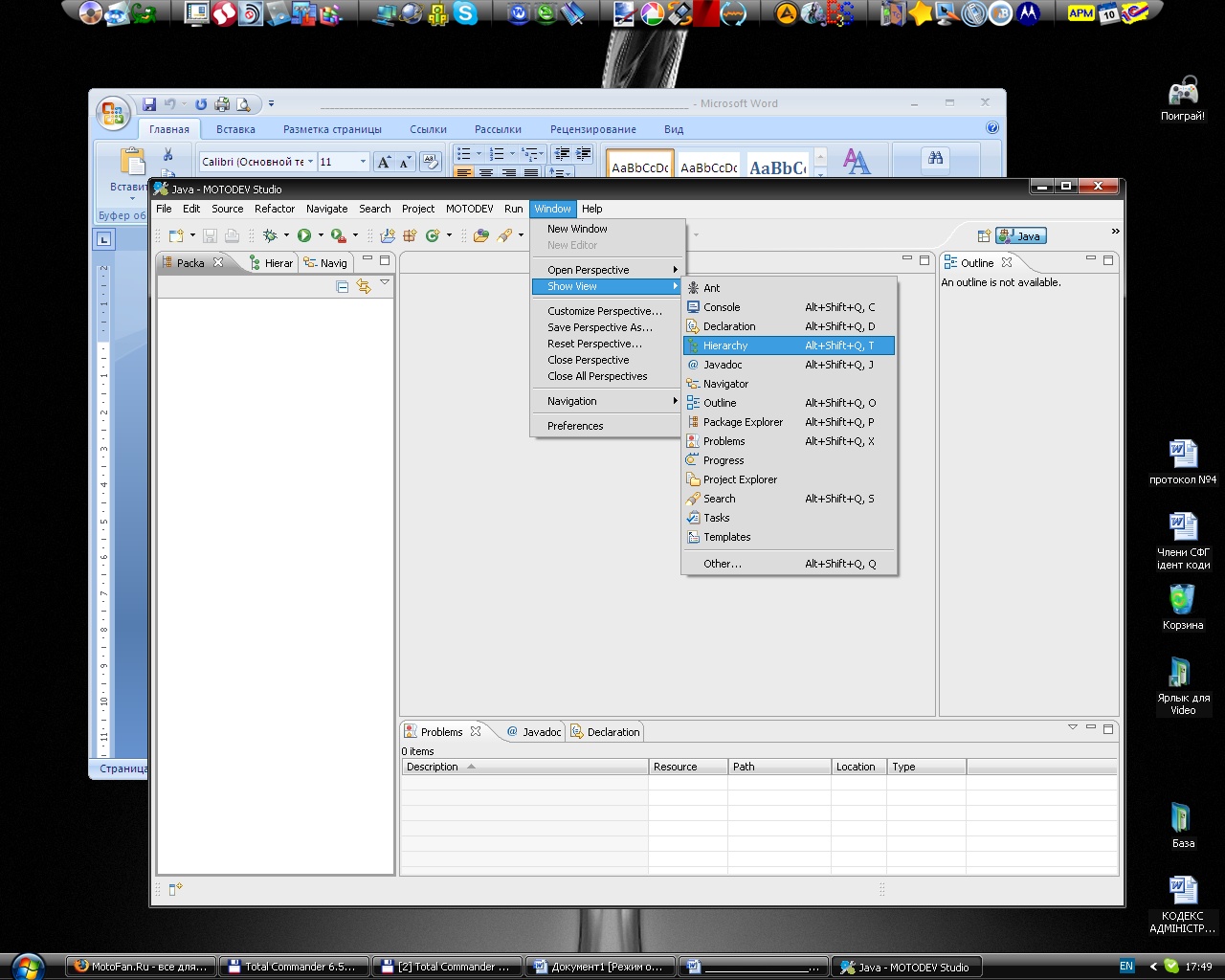Screen dimensions: 1225x980
Task: Click the MotoFan.Ru taskbar button
Action: click(x=142, y=967)
